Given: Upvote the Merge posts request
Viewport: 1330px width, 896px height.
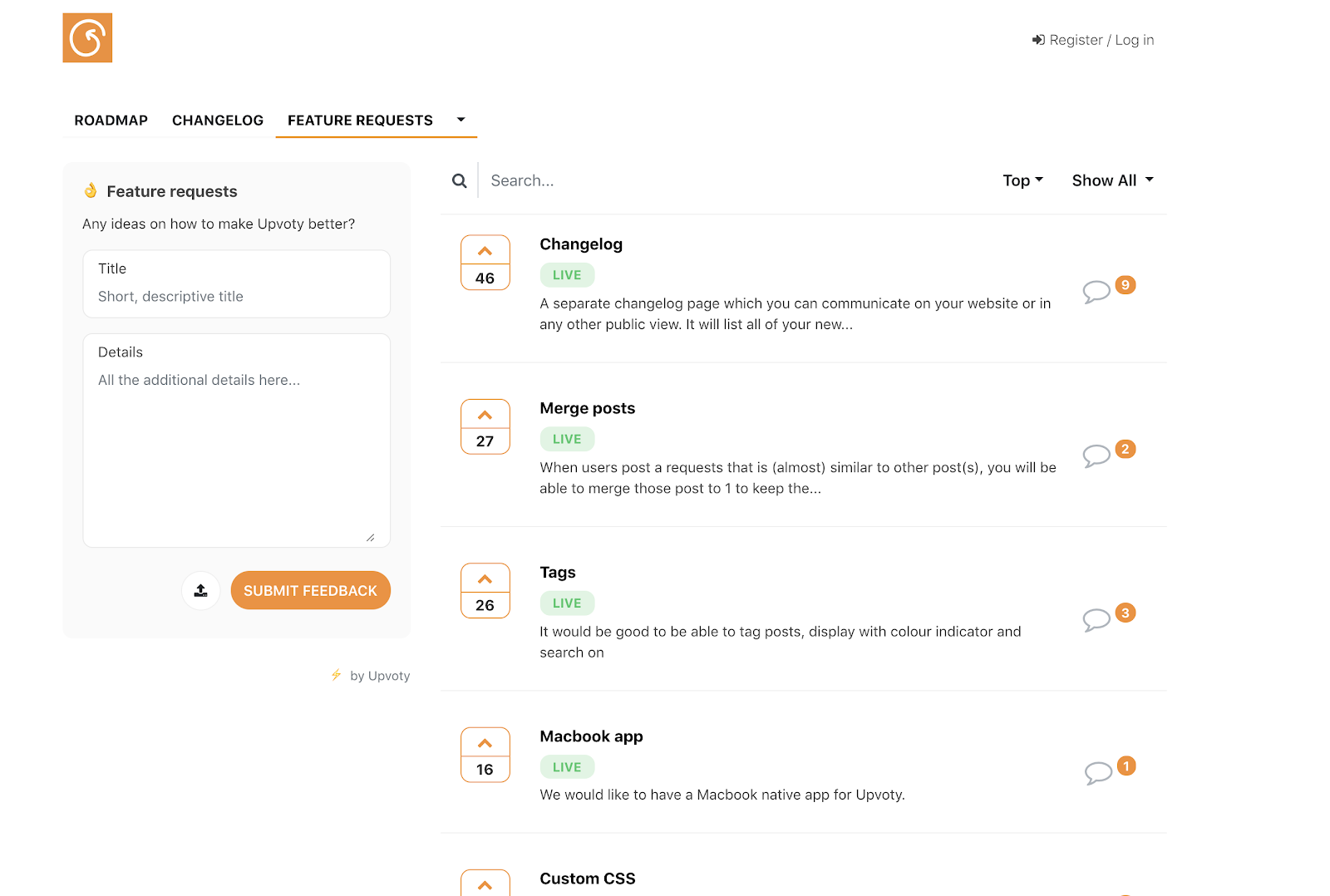Looking at the screenshot, I should [485, 415].
